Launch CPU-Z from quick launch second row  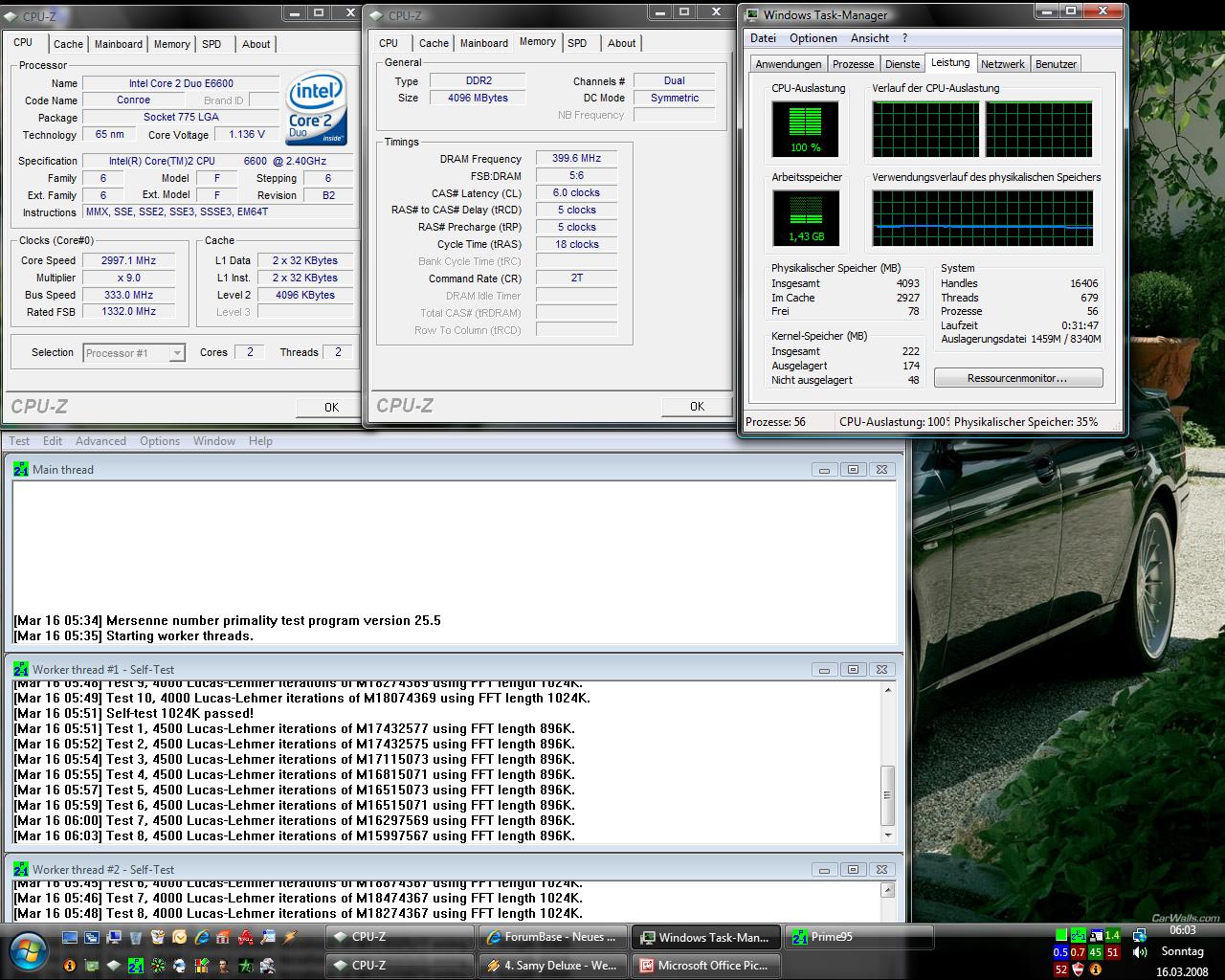pyautogui.click(x=114, y=966)
